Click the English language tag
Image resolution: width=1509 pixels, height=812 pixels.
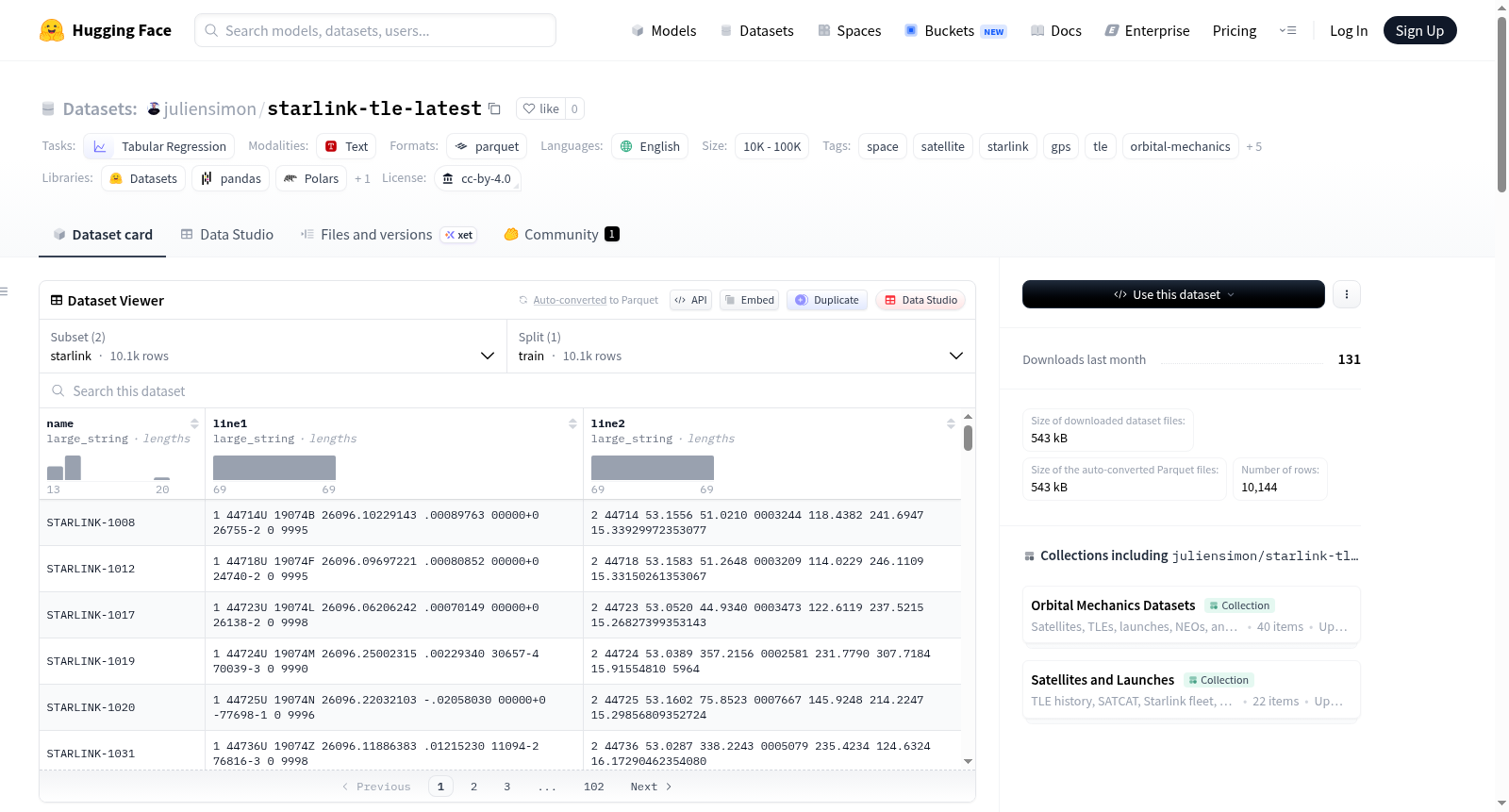pos(650,146)
